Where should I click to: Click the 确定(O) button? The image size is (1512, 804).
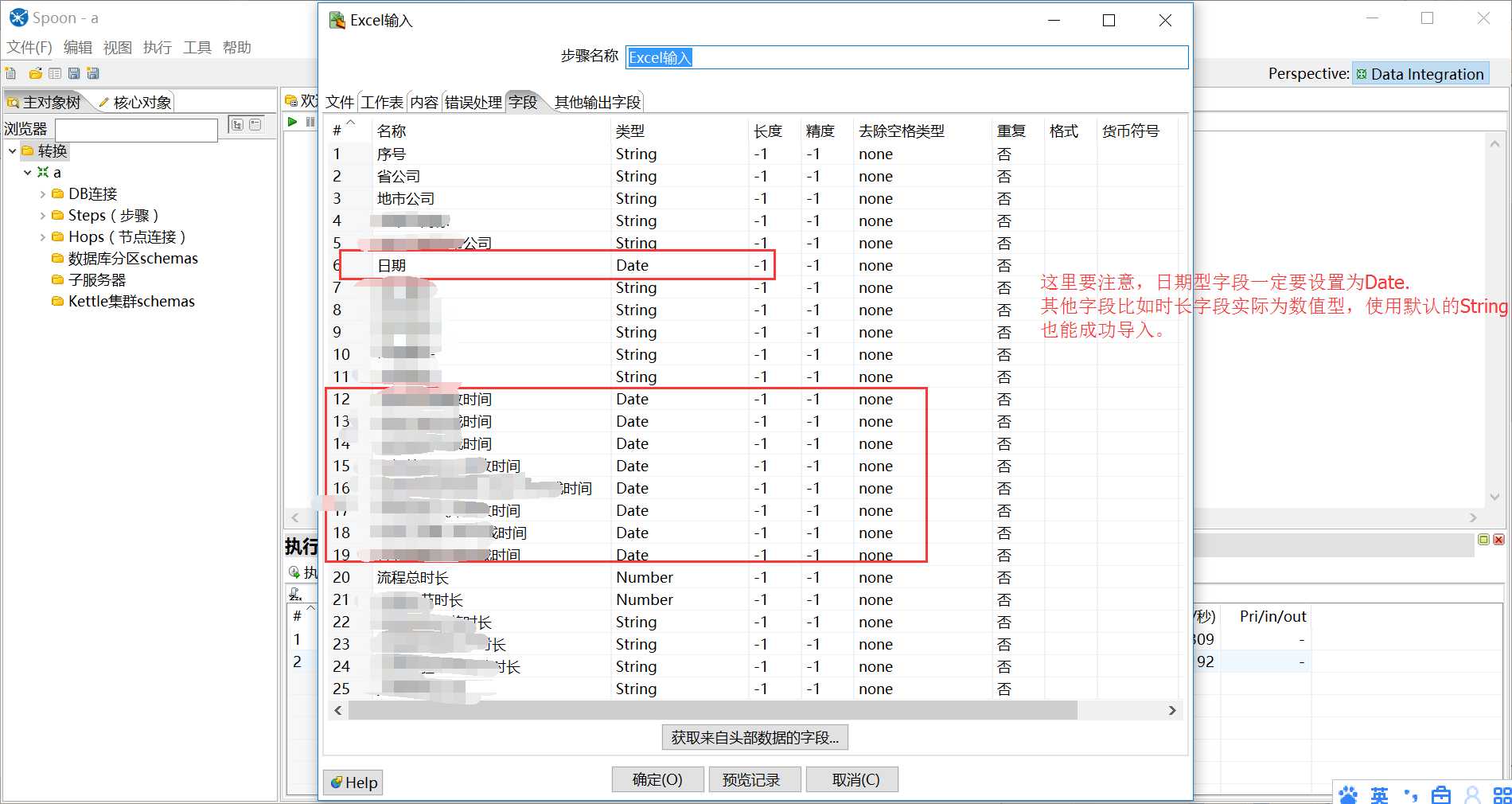(x=657, y=779)
